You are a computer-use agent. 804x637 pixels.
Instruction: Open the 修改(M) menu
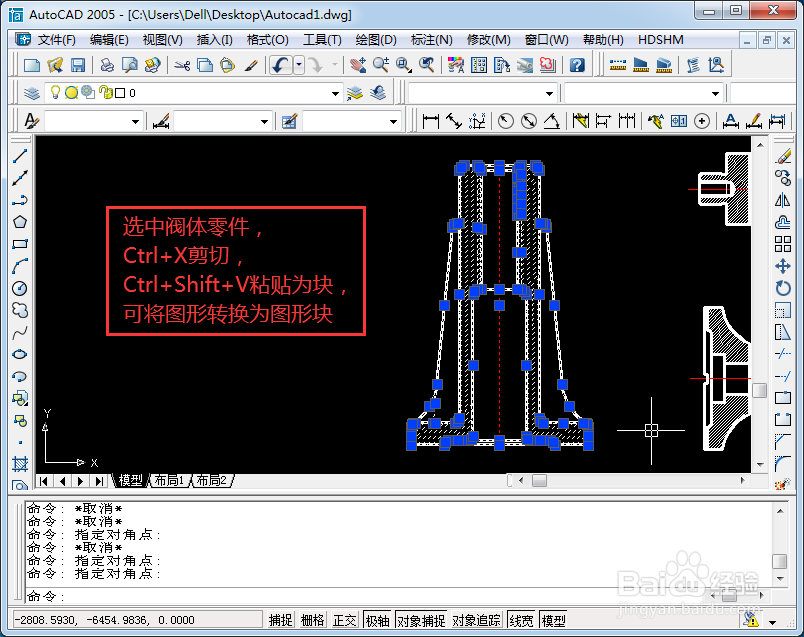pyautogui.click(x=489, y=39)
